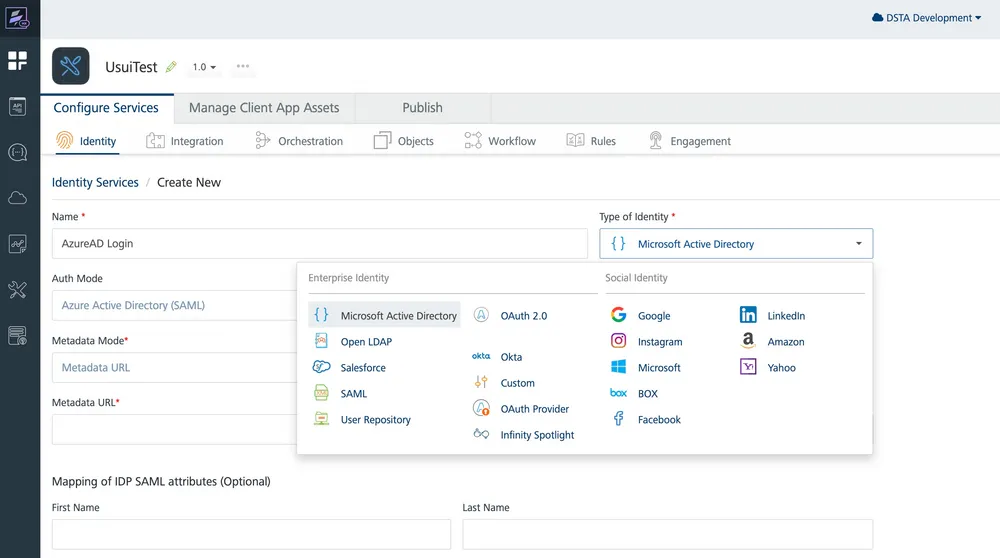Open the DSTA Development account menu
The height and width of the screenshot is (558, 1000).
click(x=927, y=18)
